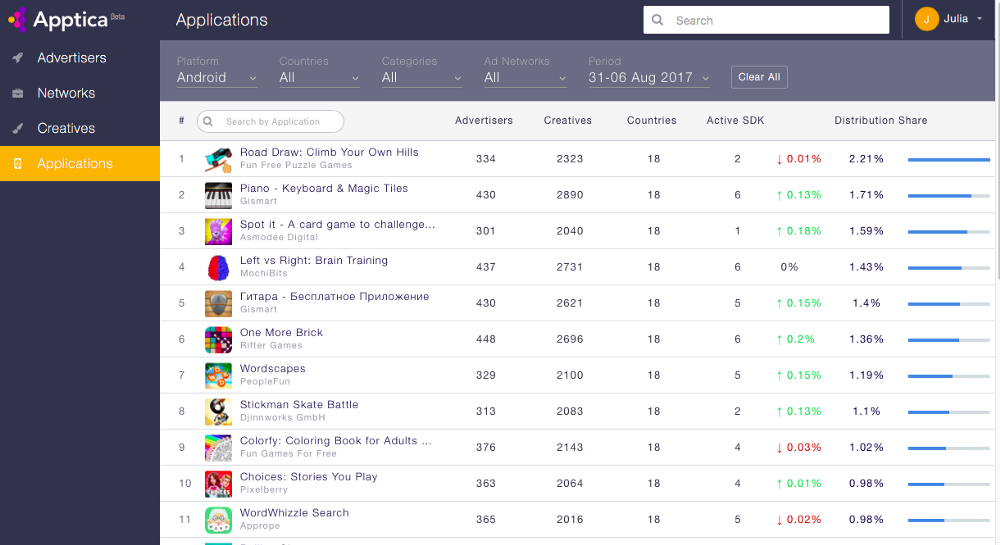Open Spot it - A card game link
Screen dimensions: 1000x545
(x=337, y=224)
